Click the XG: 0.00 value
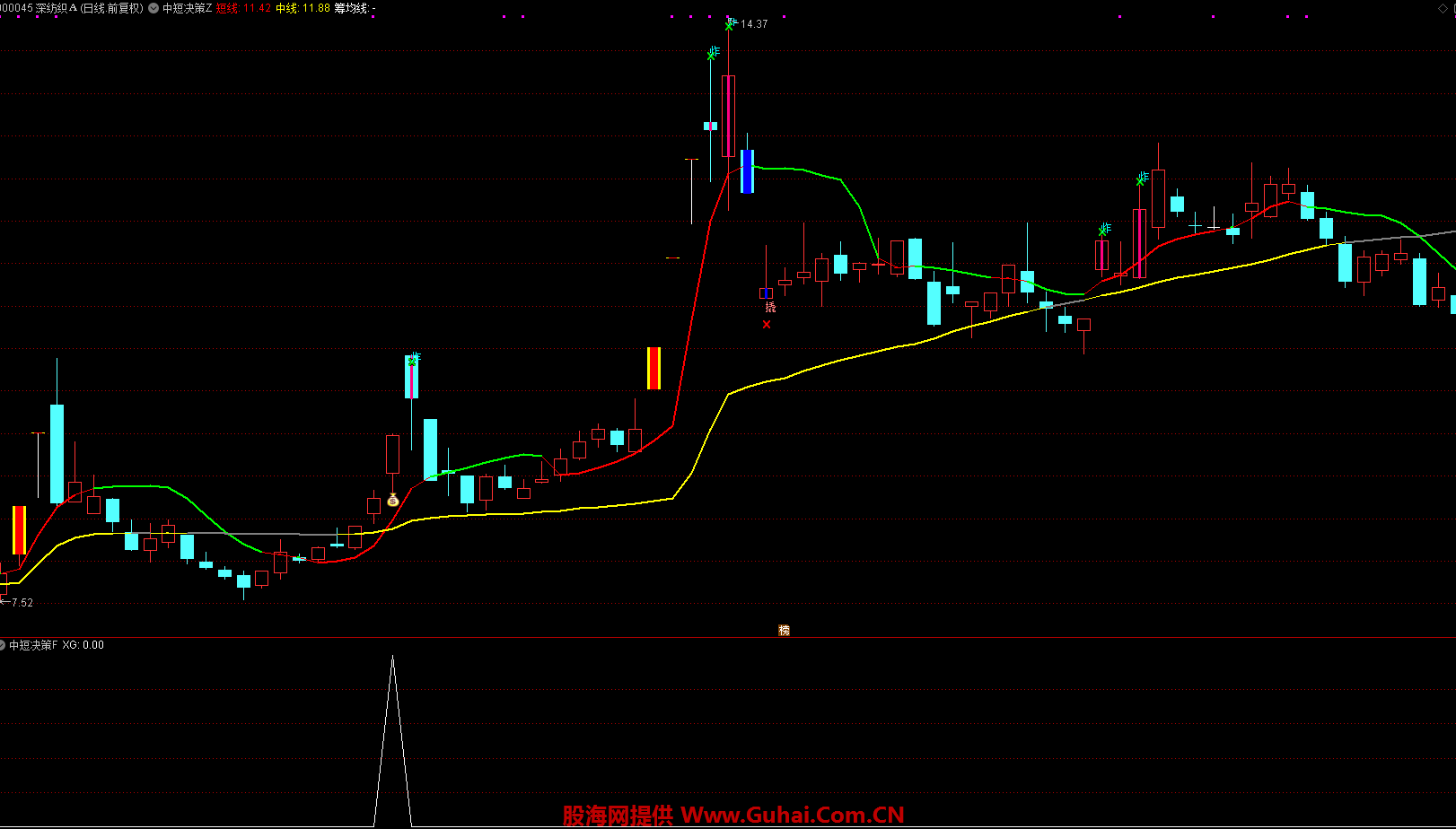 point(83,645)
